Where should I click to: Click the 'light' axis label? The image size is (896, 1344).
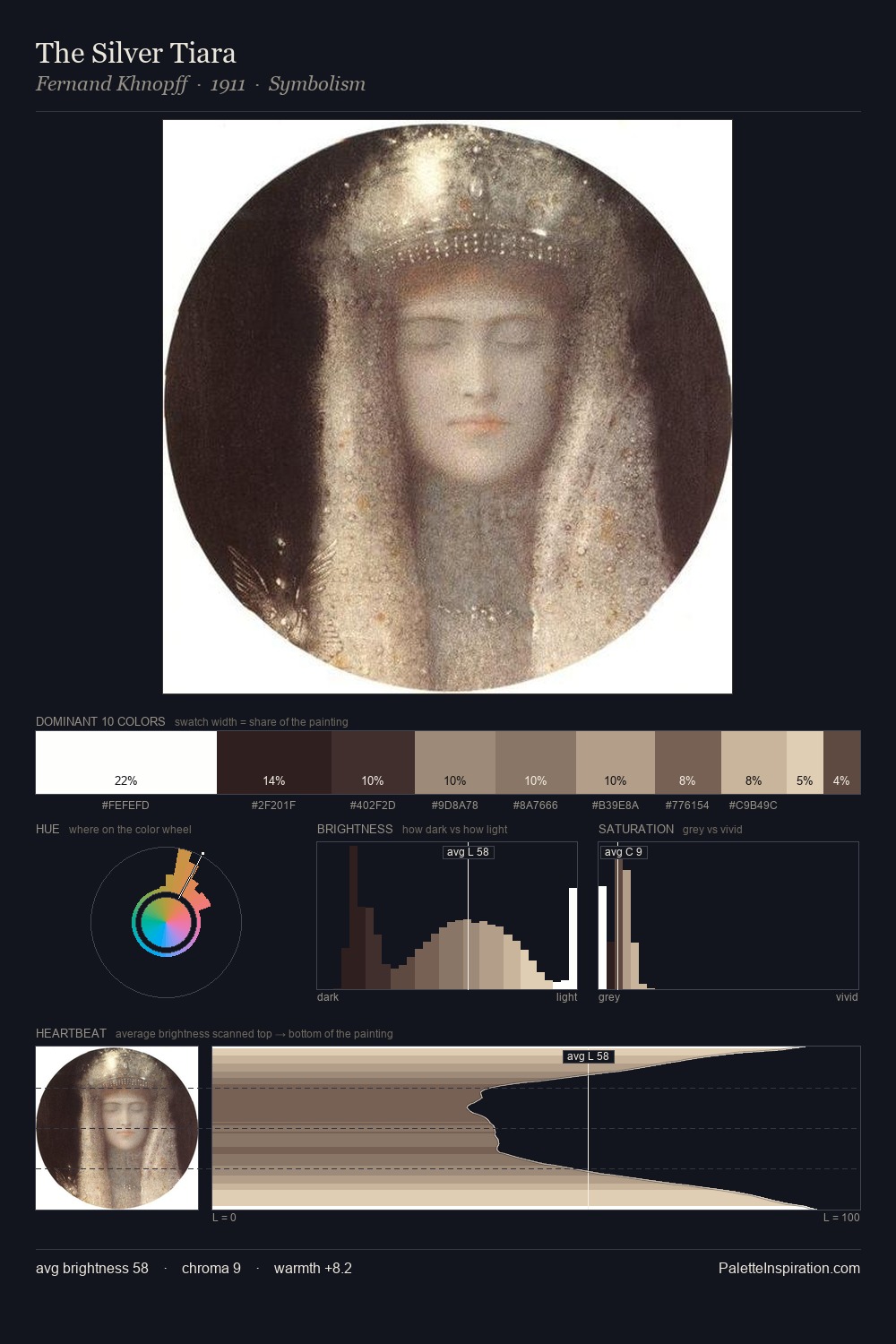click(566, 997)
